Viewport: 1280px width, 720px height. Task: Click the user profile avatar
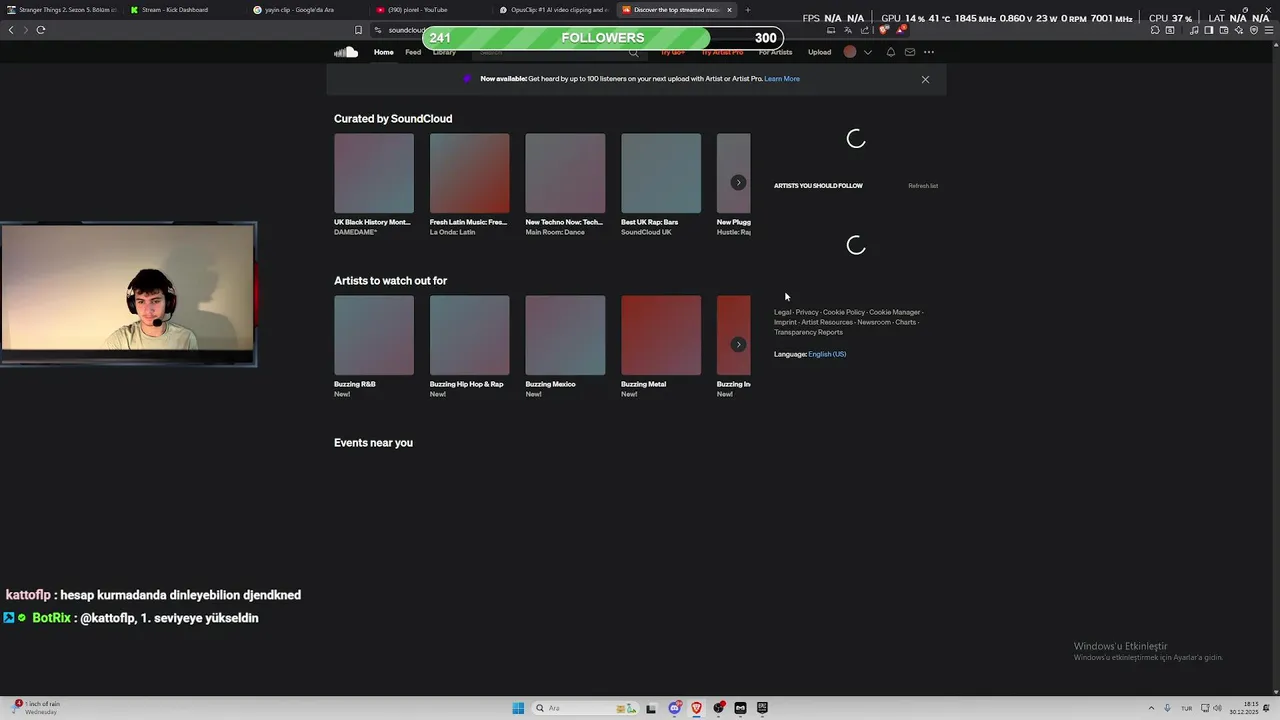[850, 52]
